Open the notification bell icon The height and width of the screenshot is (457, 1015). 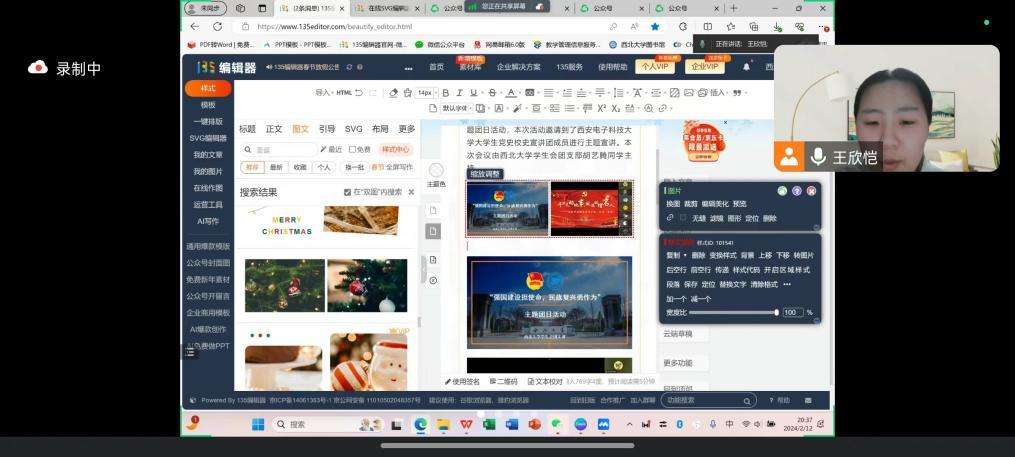746,67
